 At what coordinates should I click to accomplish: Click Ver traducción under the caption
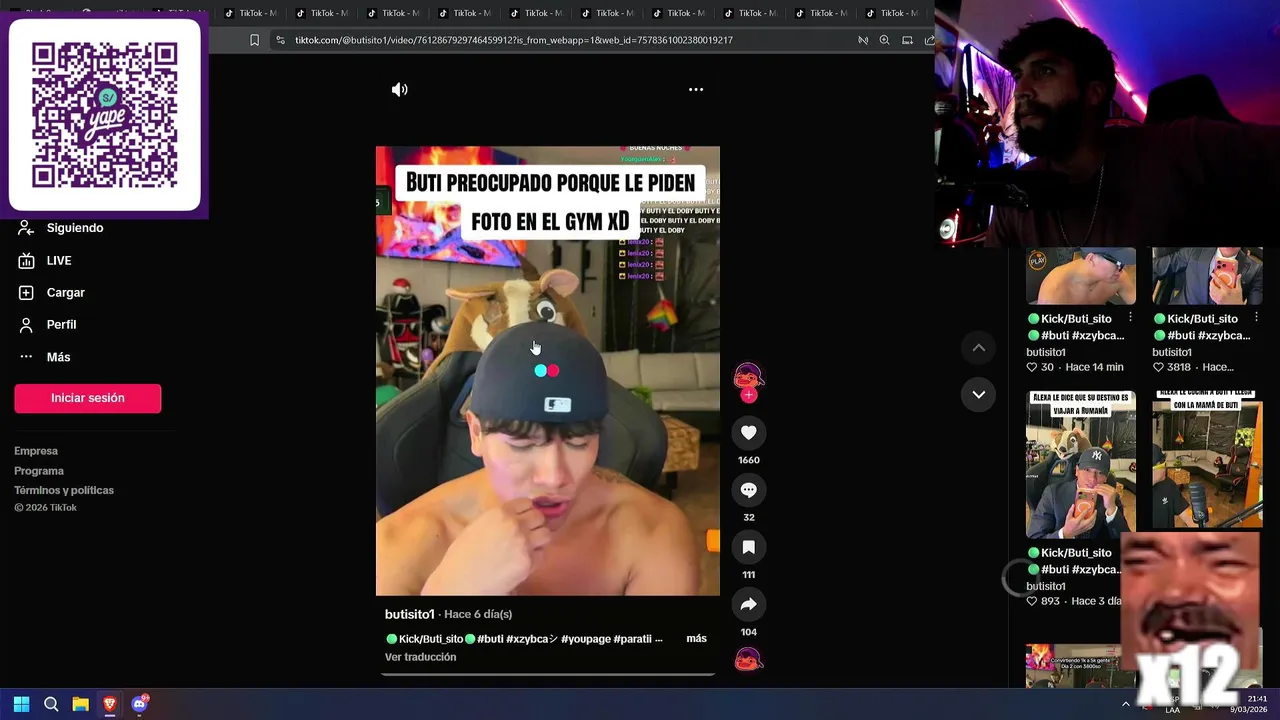(x=420, y=657)
